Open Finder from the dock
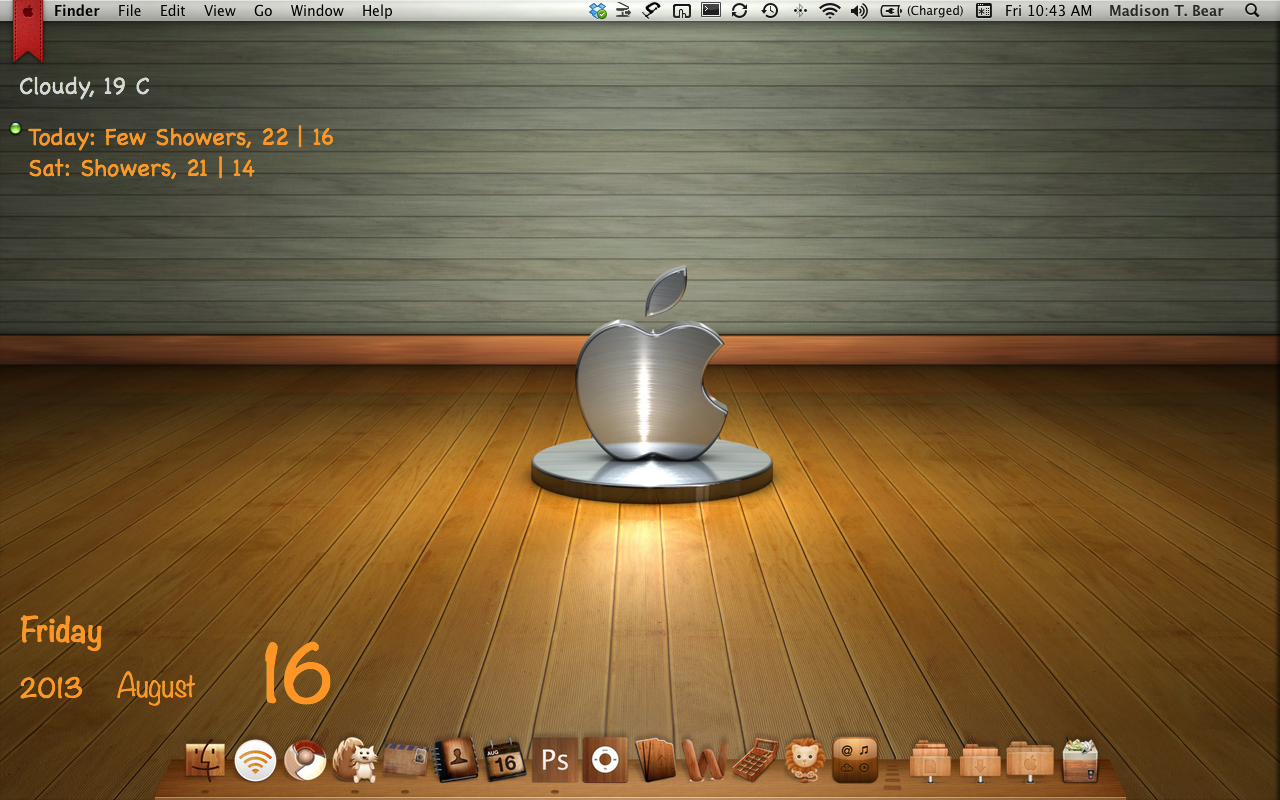Viewport: 1280px width, 800px height. pos(206,762)
